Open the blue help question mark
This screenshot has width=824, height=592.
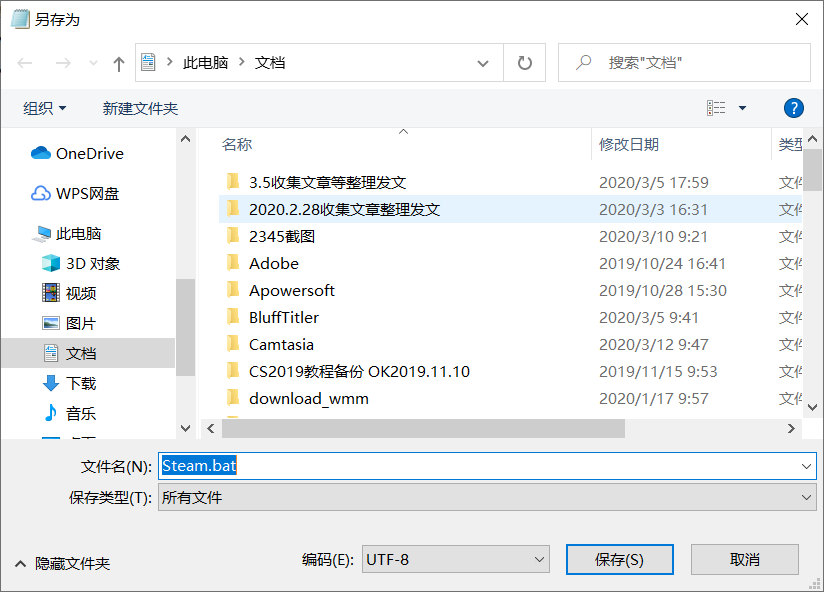tap(793, 108)
